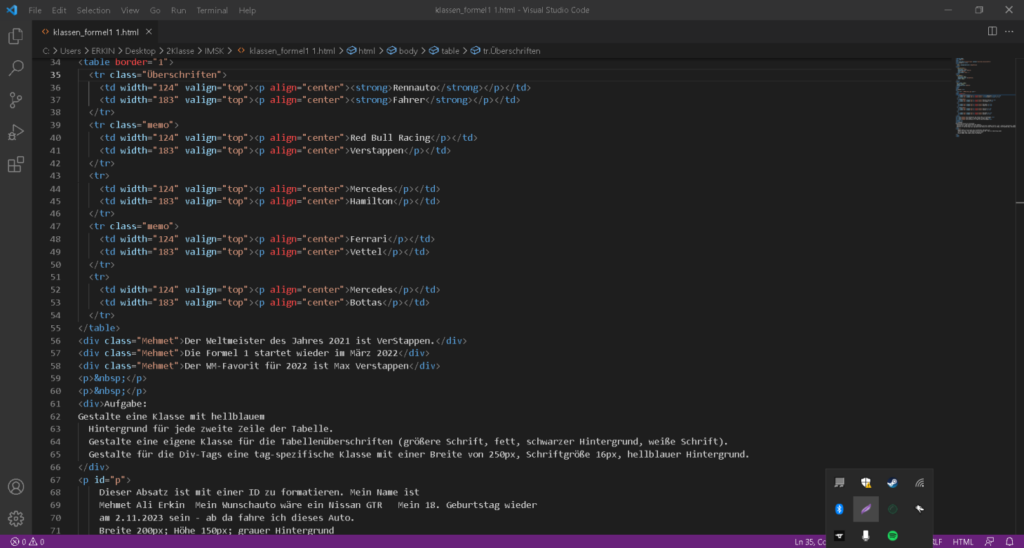Click the Accounts icon in activity bar

[x=16, y=487]
